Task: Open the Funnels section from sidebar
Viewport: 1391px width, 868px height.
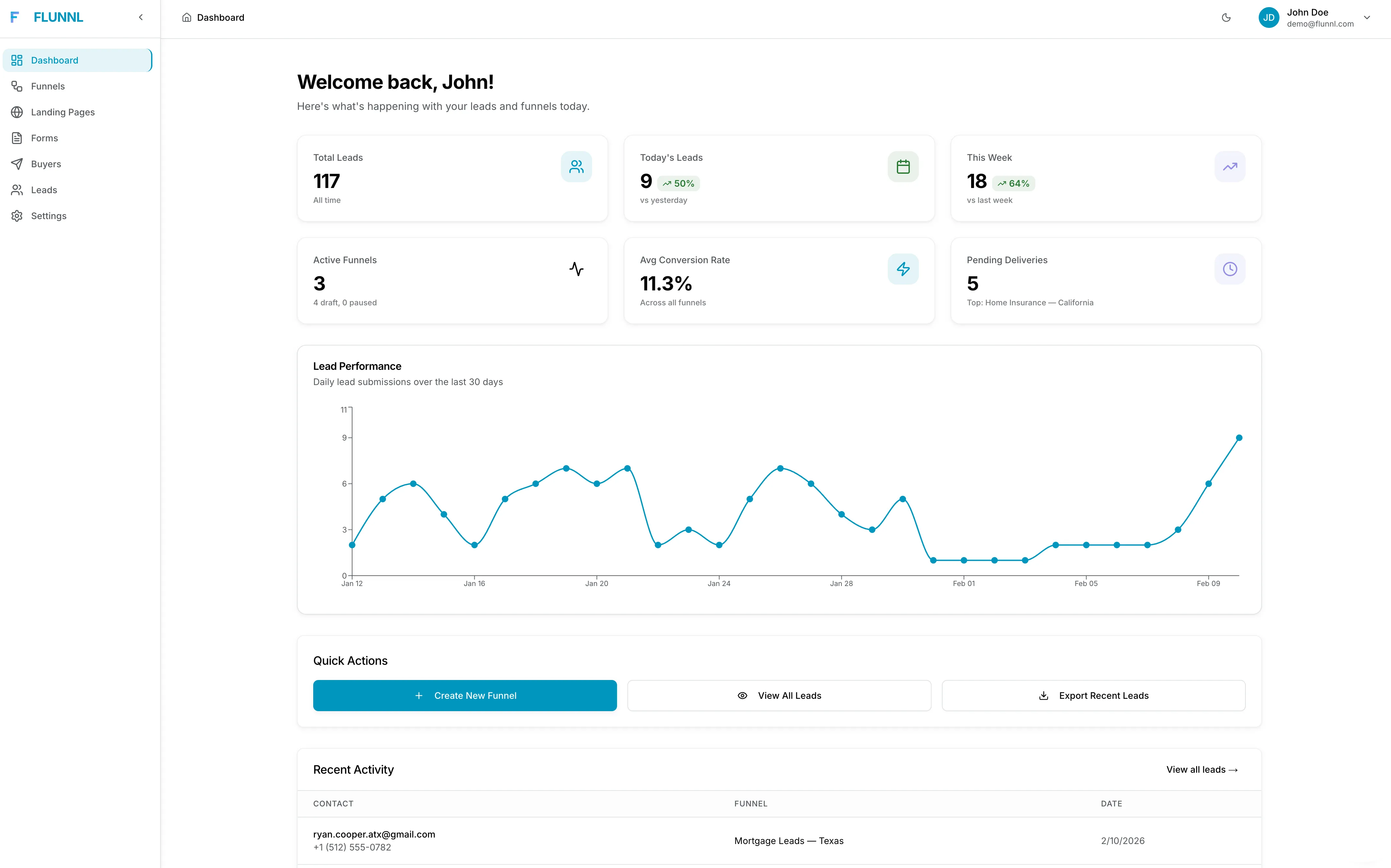Action: 48,86
